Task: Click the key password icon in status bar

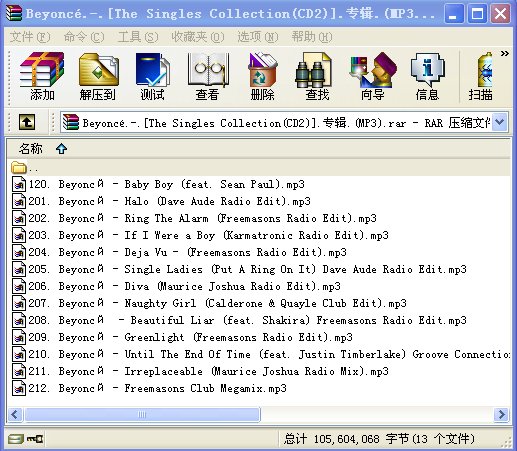Action: pyautogui.click(x=35, y=439)
